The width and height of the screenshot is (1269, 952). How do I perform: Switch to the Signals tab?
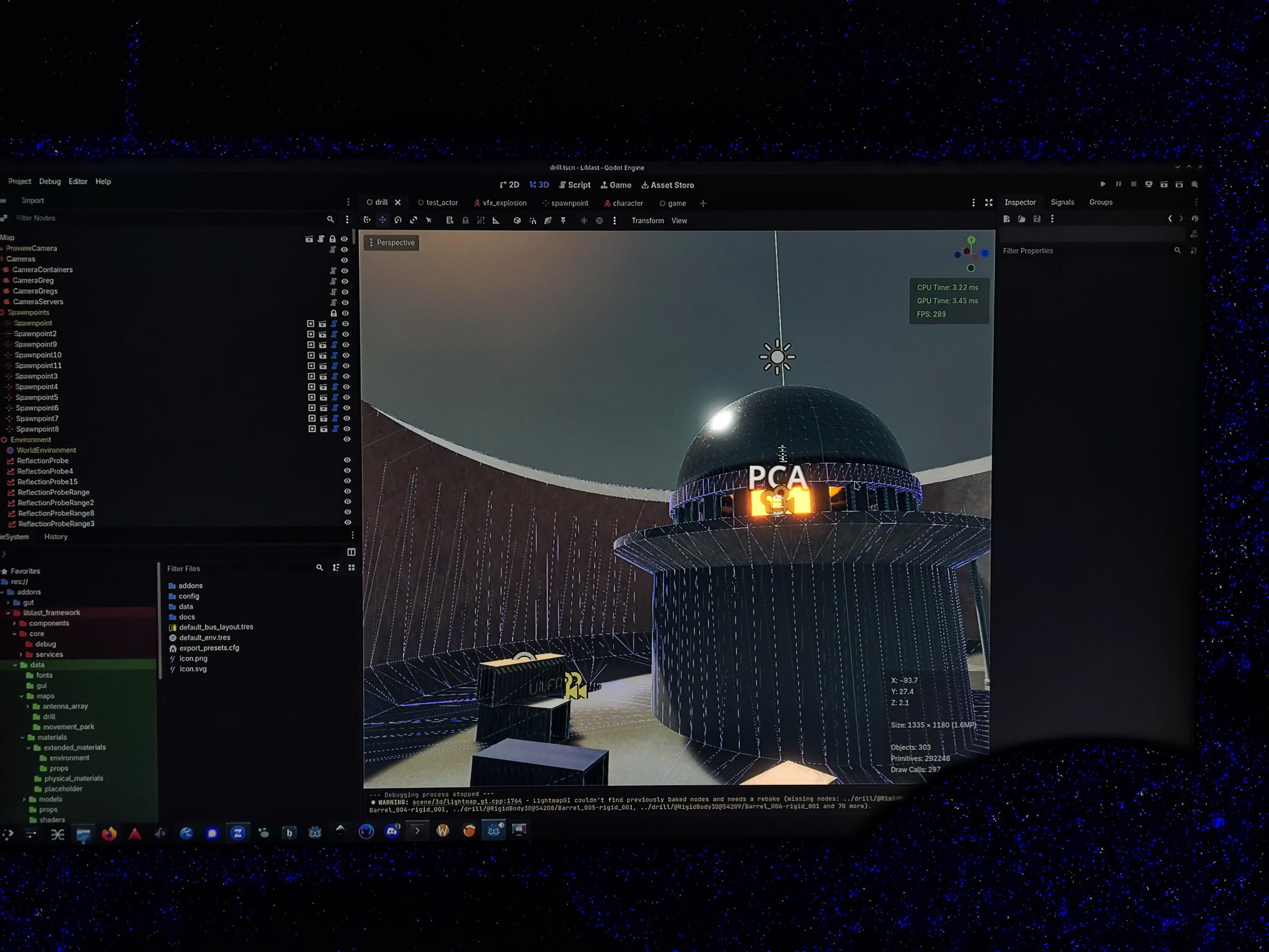(x=1062, y=202)
